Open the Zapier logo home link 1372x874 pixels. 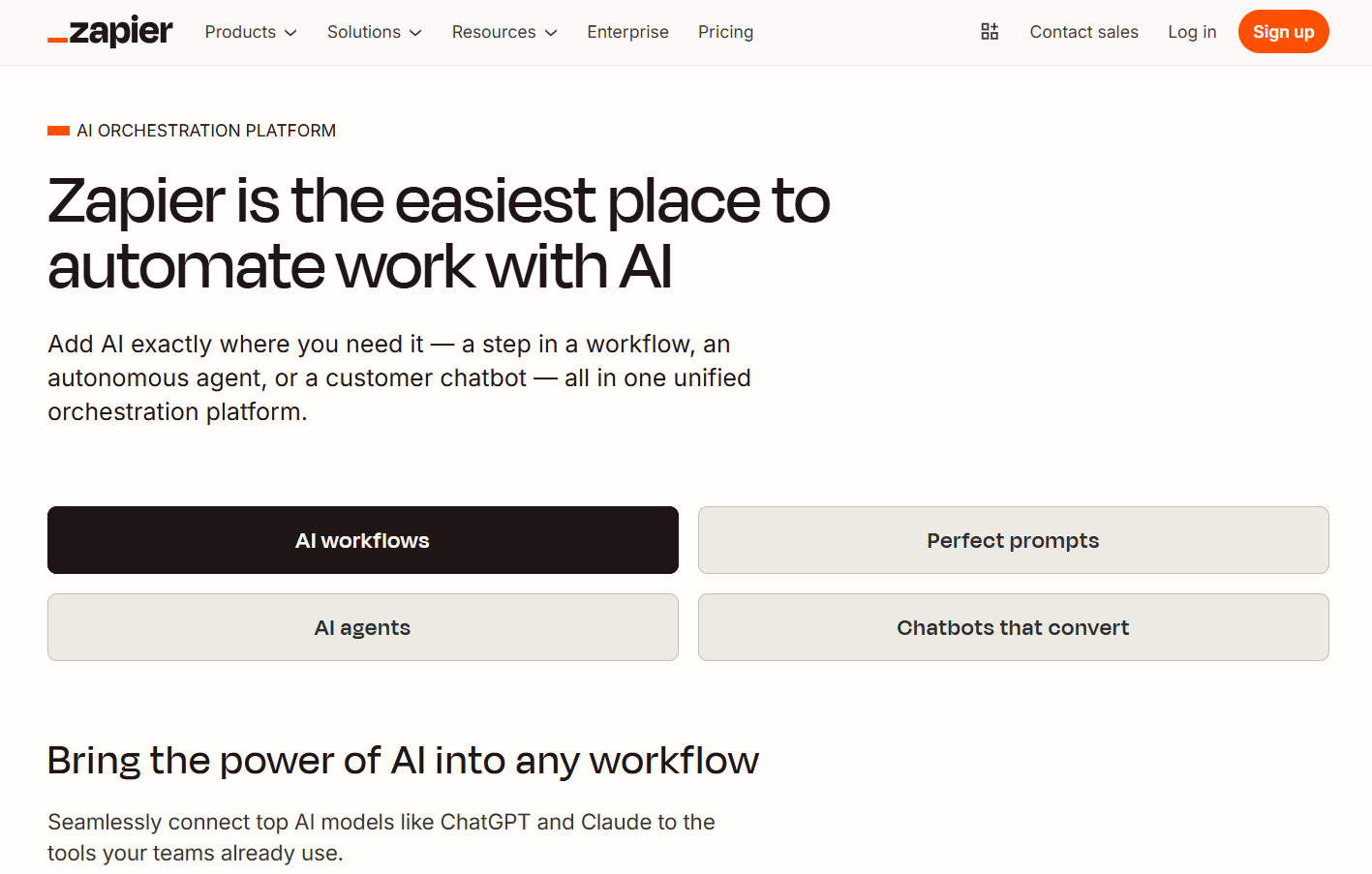point(110,32)
